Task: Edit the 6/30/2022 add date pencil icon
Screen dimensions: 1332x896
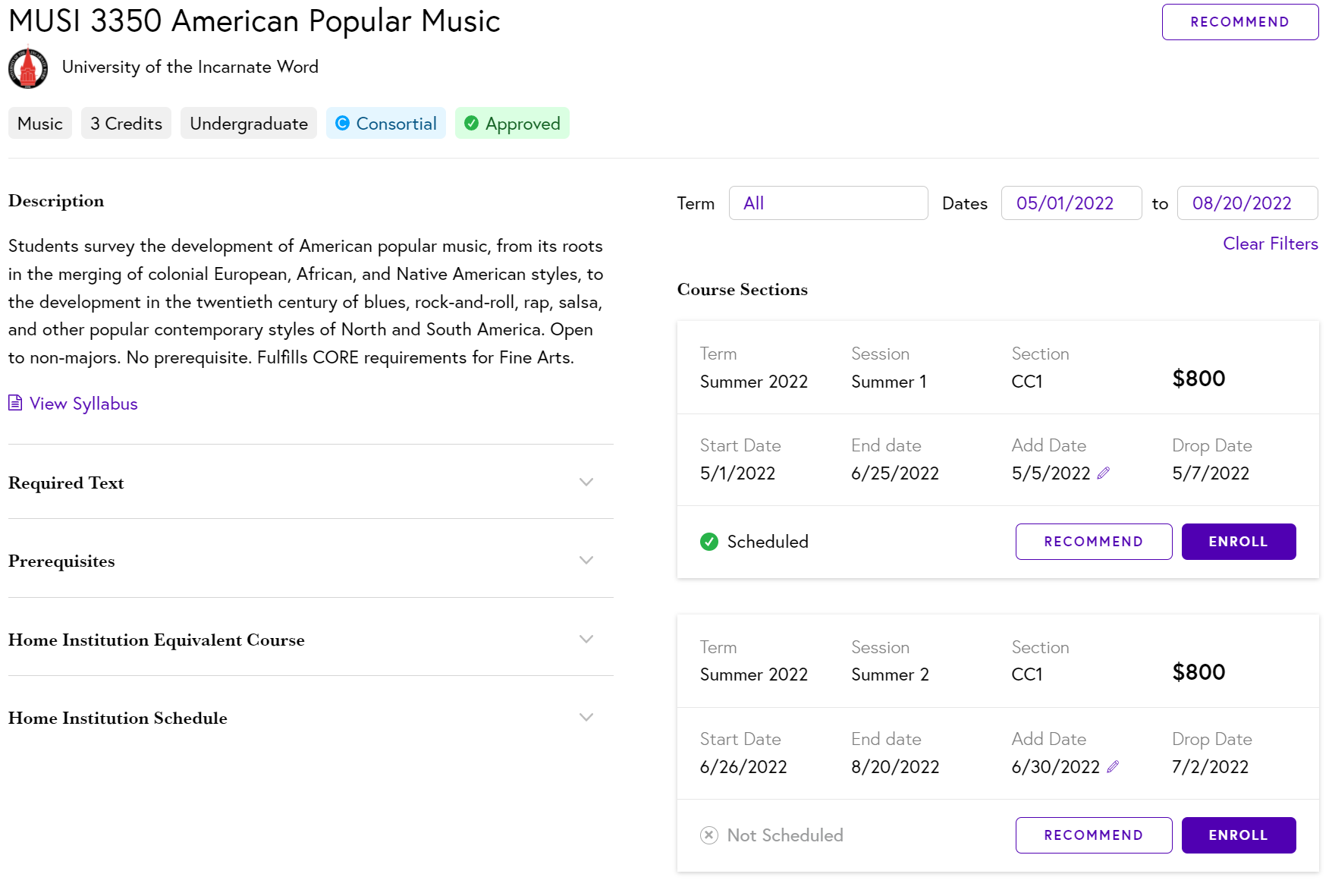Action: click(1113, 766)
